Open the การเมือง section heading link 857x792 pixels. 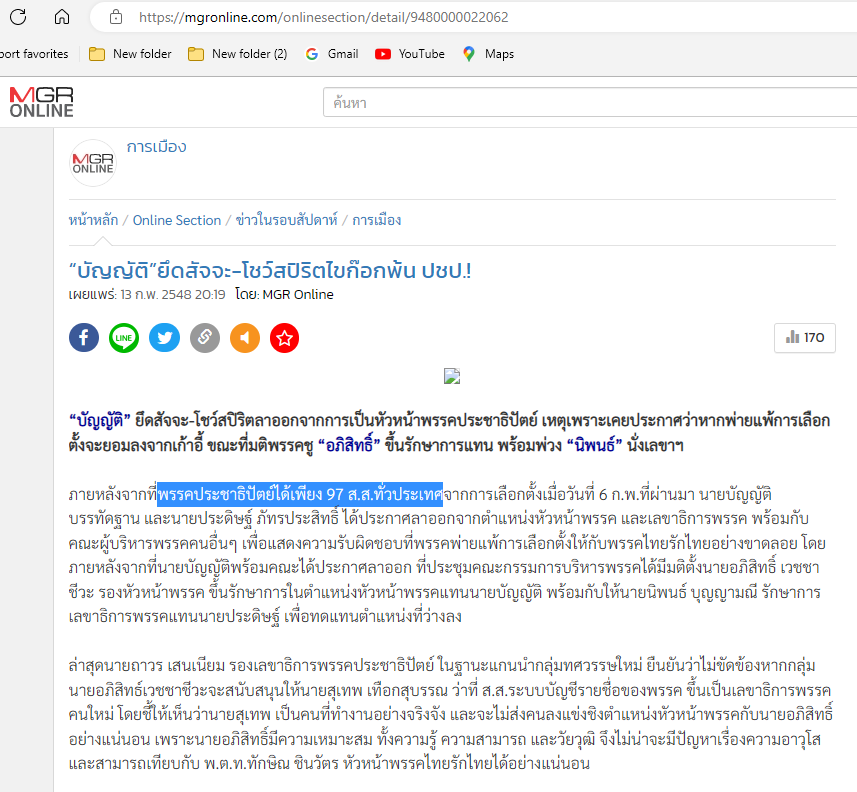pyautogui.click(x=156, y=147)
